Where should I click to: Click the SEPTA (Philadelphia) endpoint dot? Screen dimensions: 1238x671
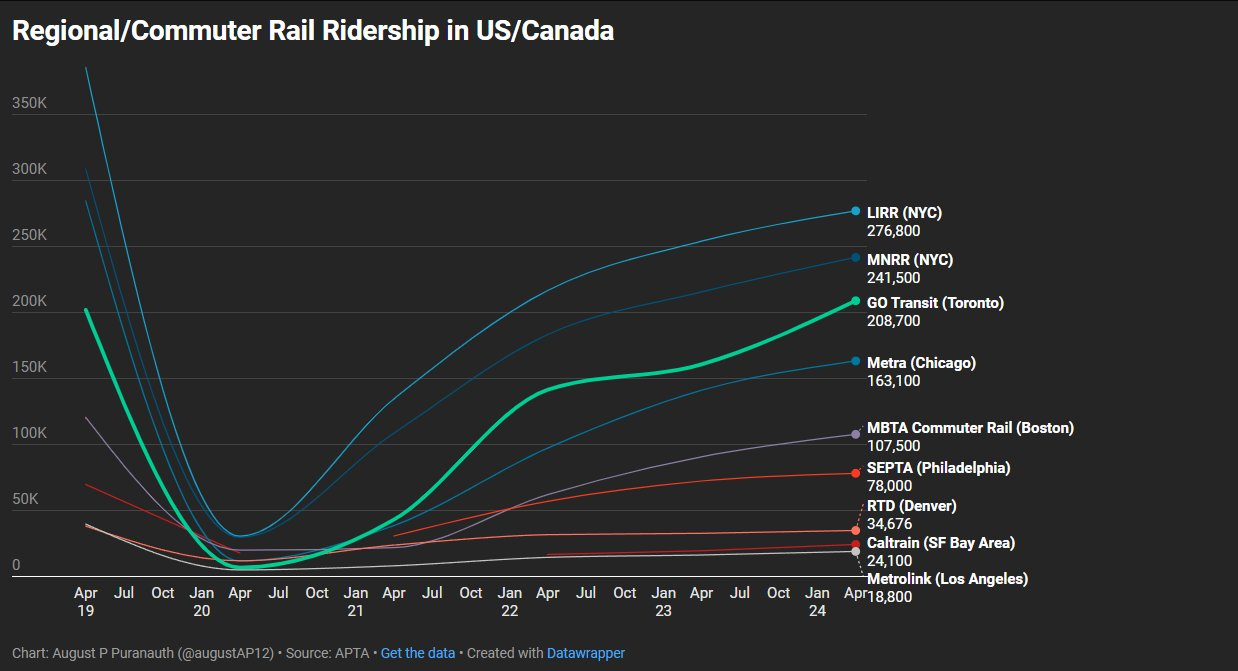[x=855, y=474]
